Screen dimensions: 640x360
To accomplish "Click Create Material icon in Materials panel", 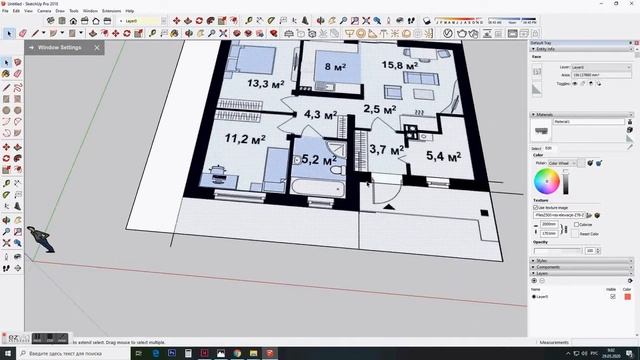I will click(x=630, y=130).
